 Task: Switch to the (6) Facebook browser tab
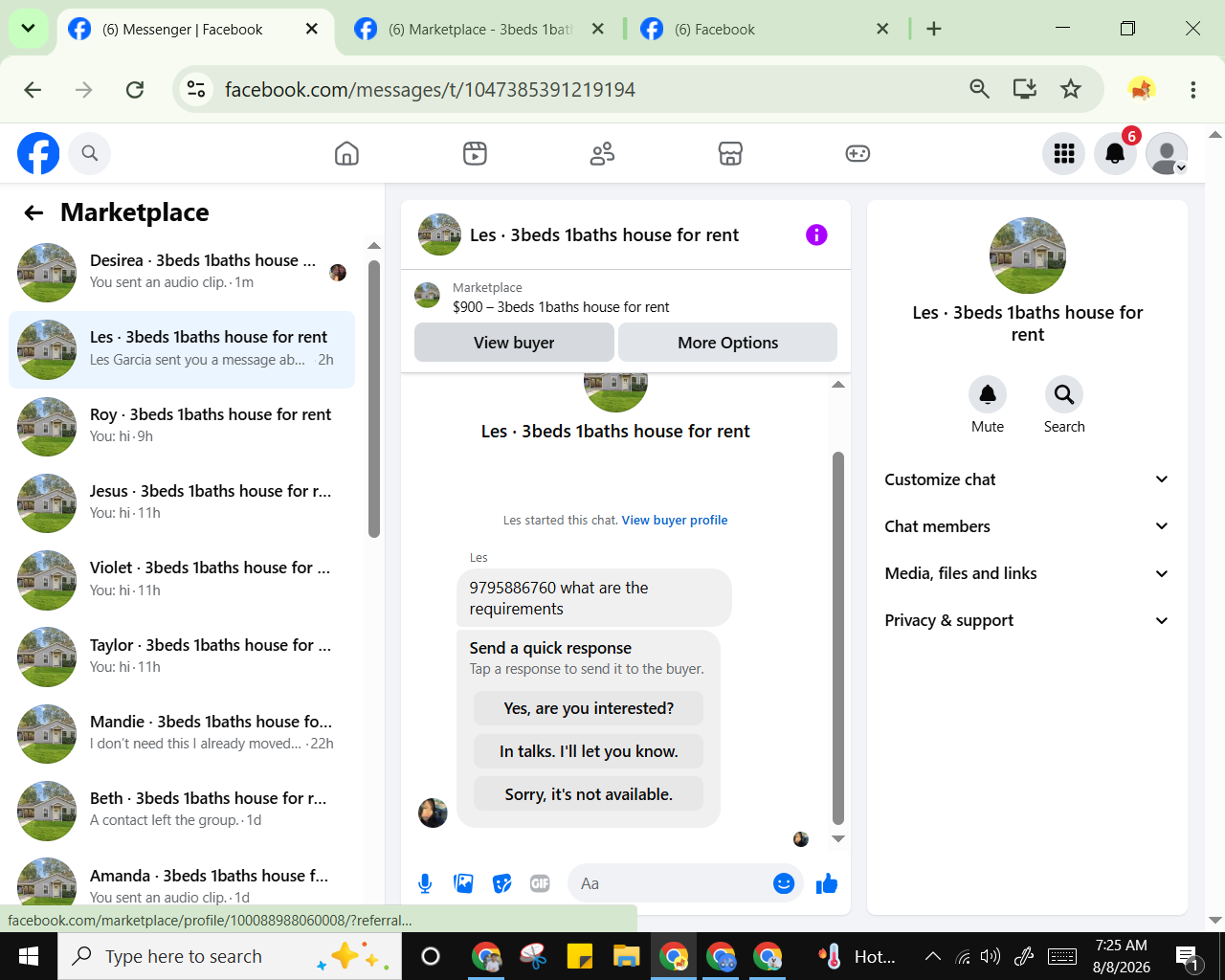tap(764, 30)
